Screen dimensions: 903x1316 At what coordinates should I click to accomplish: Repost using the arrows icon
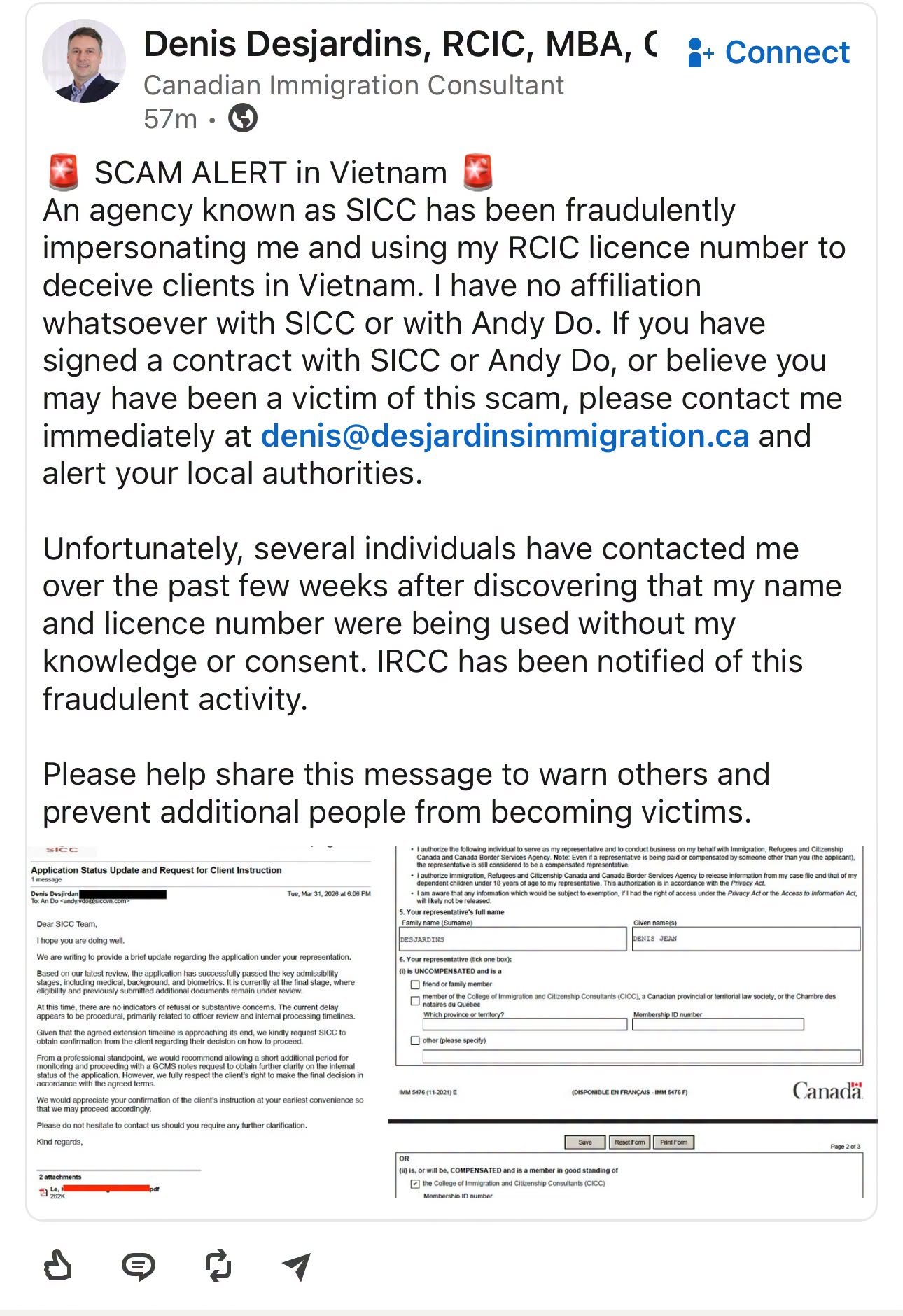[218, 1266]
